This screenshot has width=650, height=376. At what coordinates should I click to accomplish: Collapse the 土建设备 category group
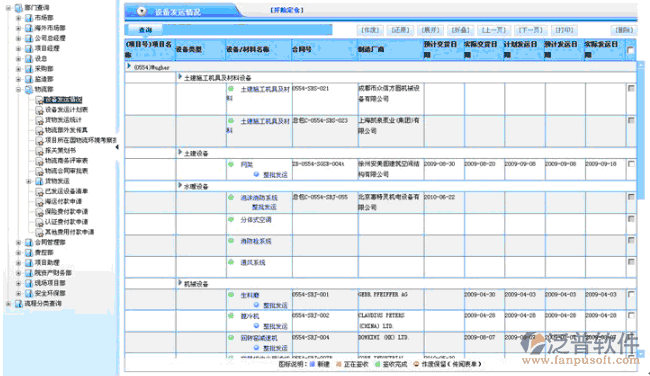tap(180, 153)
